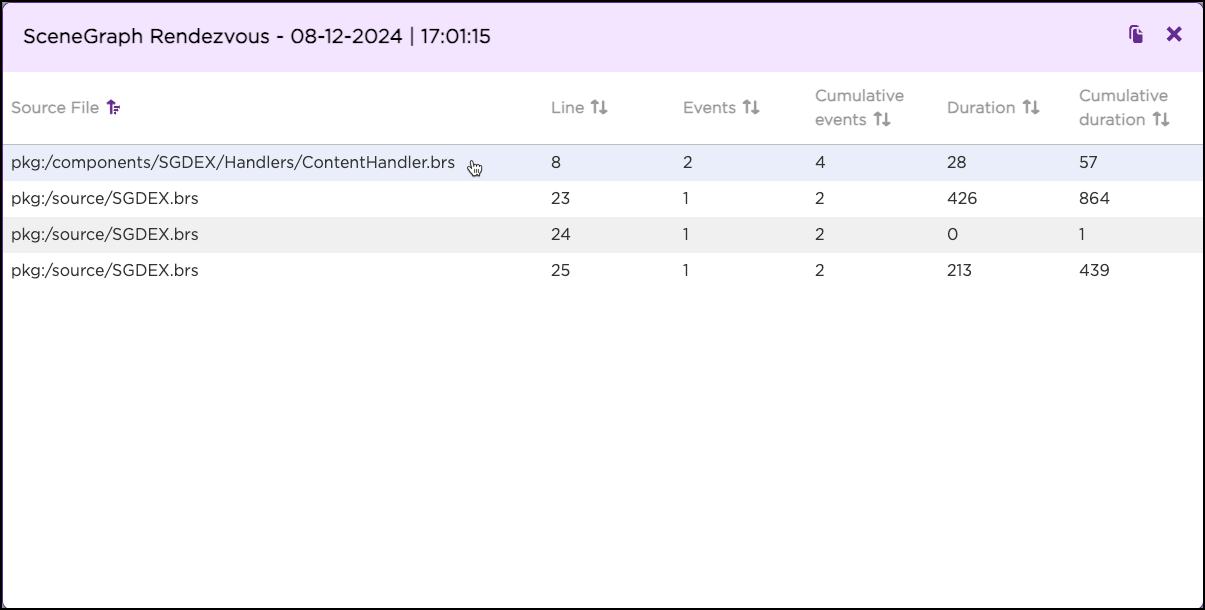Select the SGDEX.brs row for line 25
This screenshot has width=1205, height=610.
click(105, 271)
